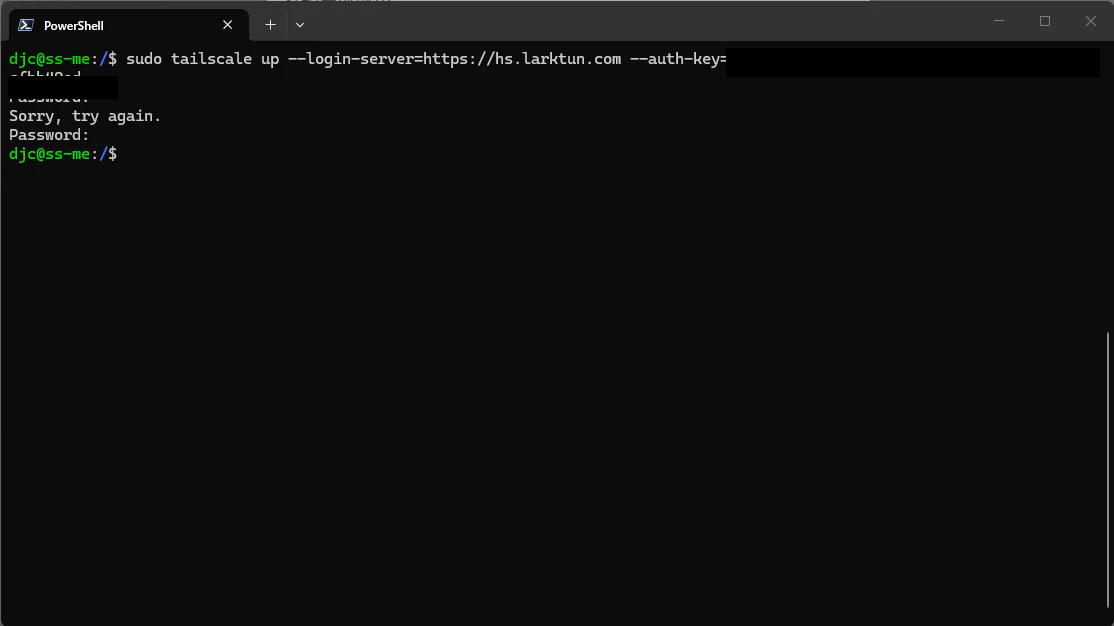Maximize the terminal window

pyautogui.click(x=1044, y=21)
